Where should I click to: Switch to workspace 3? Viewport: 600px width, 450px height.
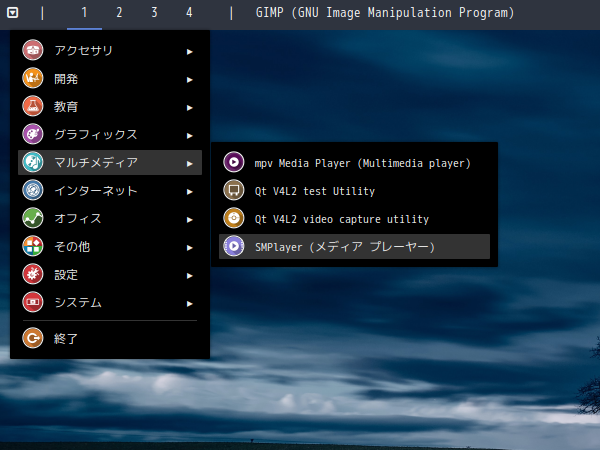coord(154,13)
